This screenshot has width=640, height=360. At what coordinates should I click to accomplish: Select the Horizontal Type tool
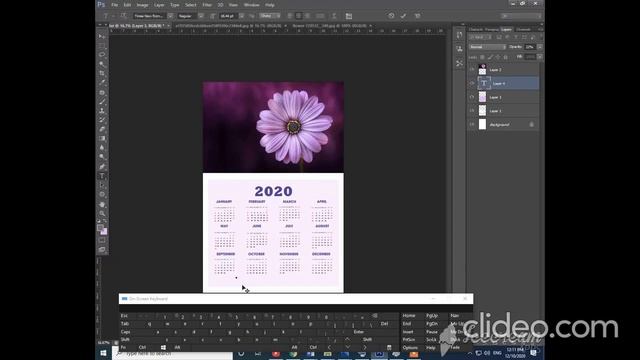[x=102, y=176]
